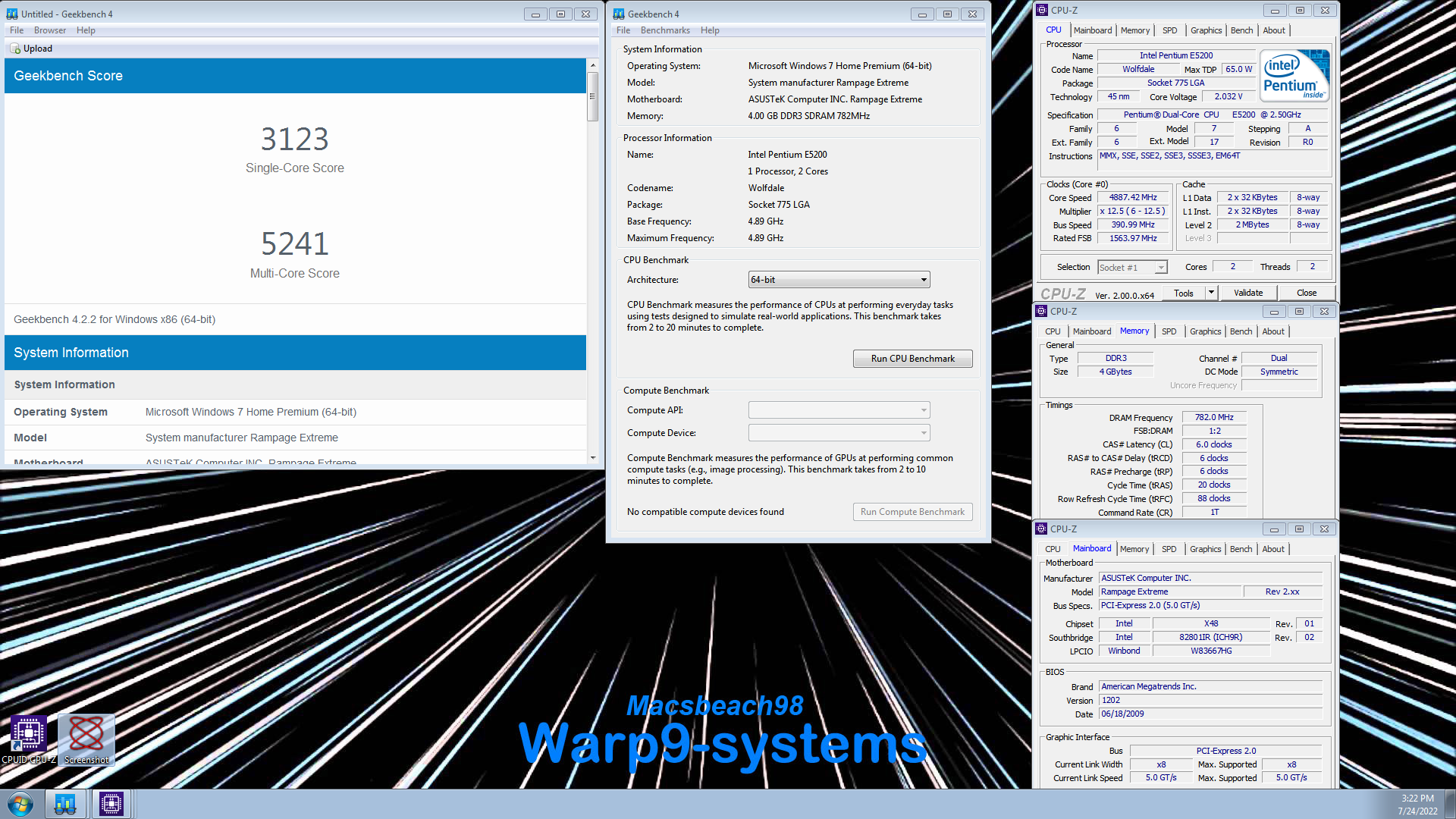The image size is (1456, 819).
Task: Open File menu in Untitled Geekbench window
Action: pyautogui.click(x=17, y=30)
